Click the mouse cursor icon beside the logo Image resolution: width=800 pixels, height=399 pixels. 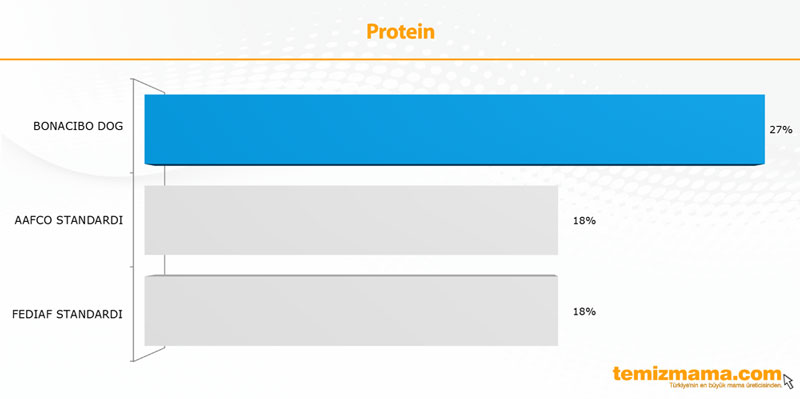coord(788,381)
